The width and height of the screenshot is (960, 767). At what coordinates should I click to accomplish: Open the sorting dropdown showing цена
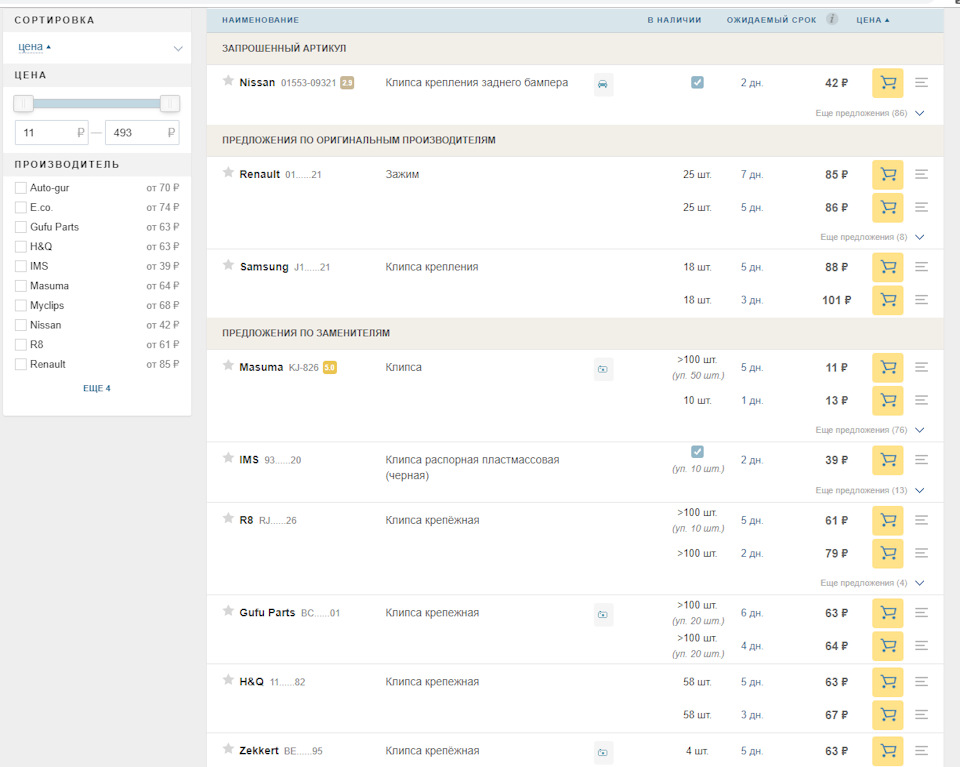click(97, 48)
